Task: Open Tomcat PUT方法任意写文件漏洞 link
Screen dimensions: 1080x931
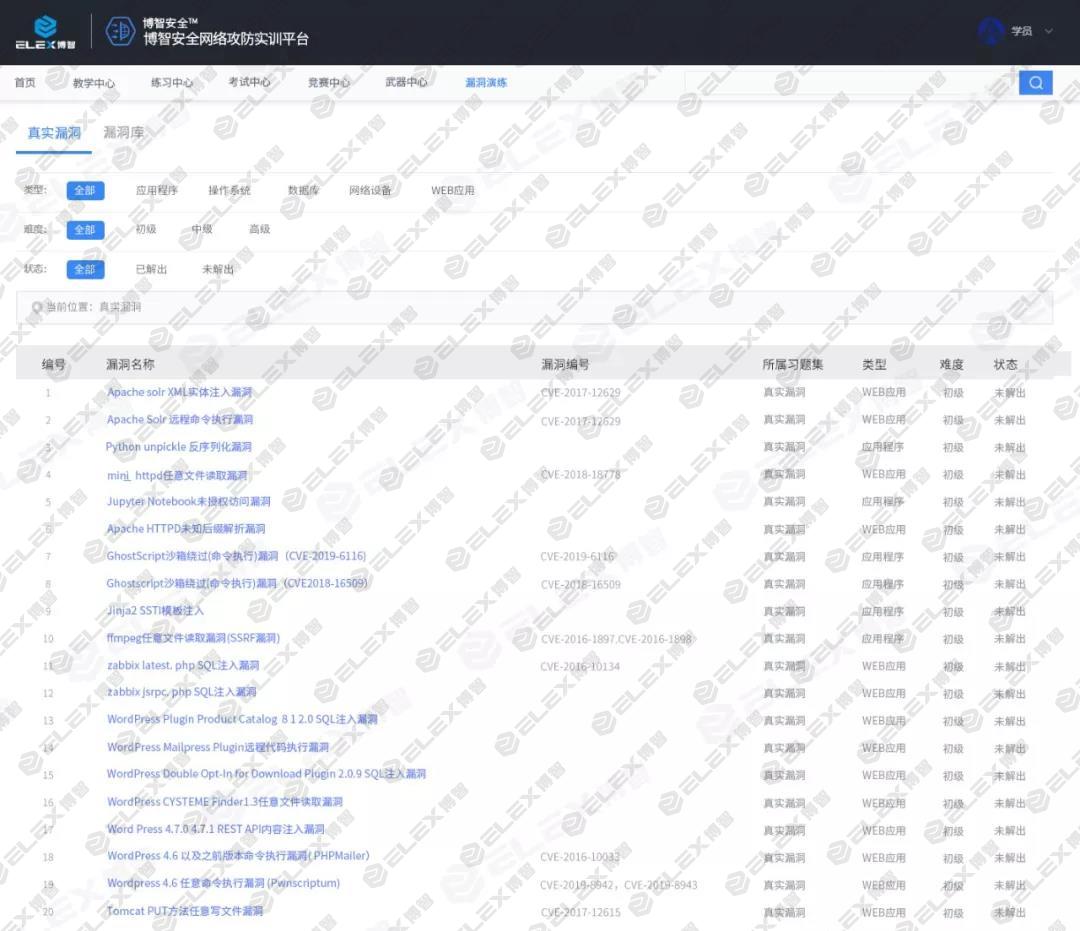Action: coord(185,911)
